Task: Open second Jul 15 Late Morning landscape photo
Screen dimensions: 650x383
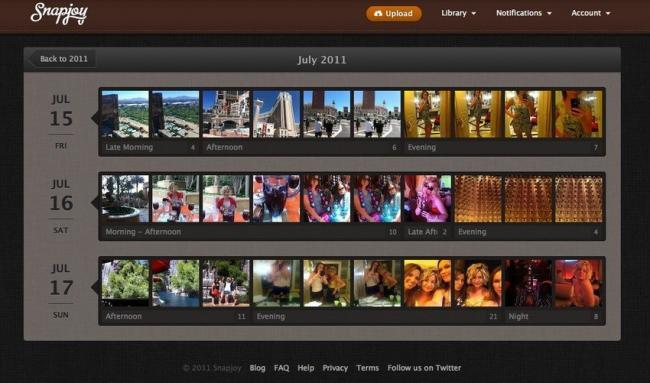Action: 175,114
